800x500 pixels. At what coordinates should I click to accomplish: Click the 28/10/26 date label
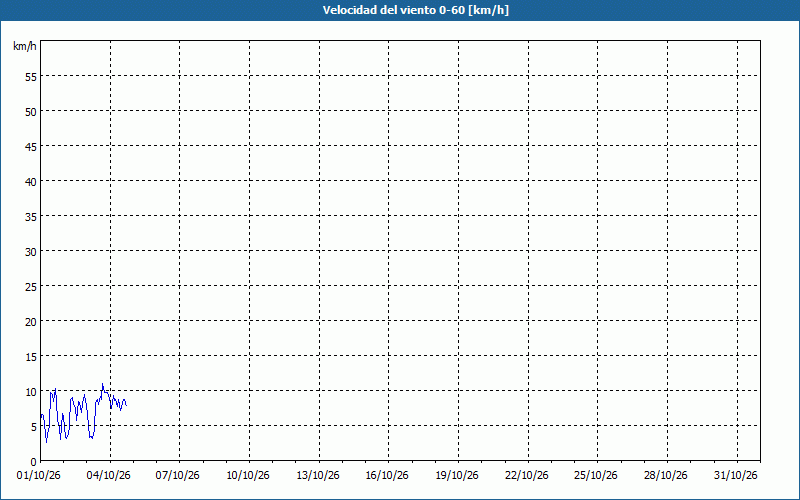(x=666, y=476)
